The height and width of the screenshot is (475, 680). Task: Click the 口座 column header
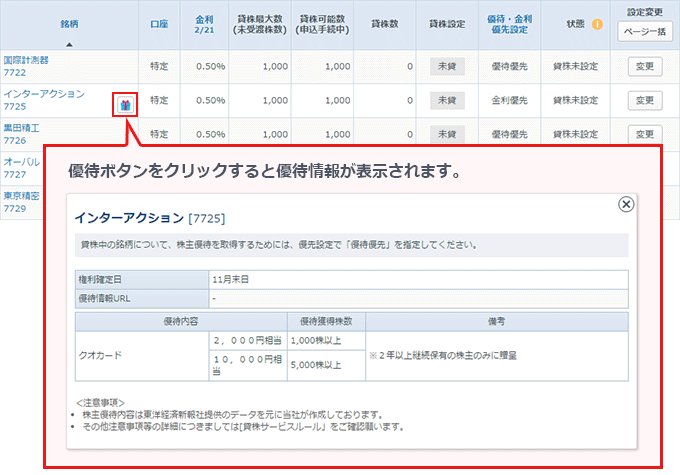(x=158, y=24)
